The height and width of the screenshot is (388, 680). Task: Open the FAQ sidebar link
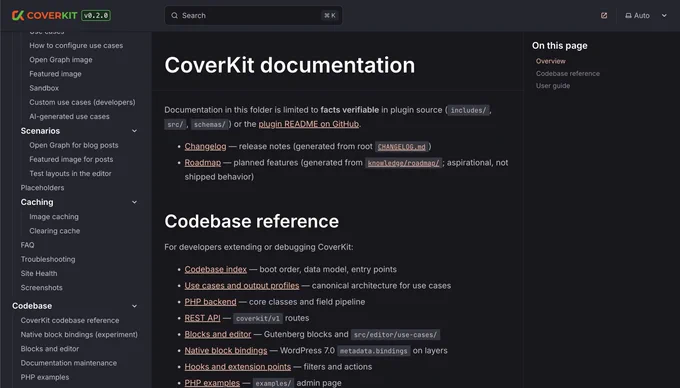27,245
